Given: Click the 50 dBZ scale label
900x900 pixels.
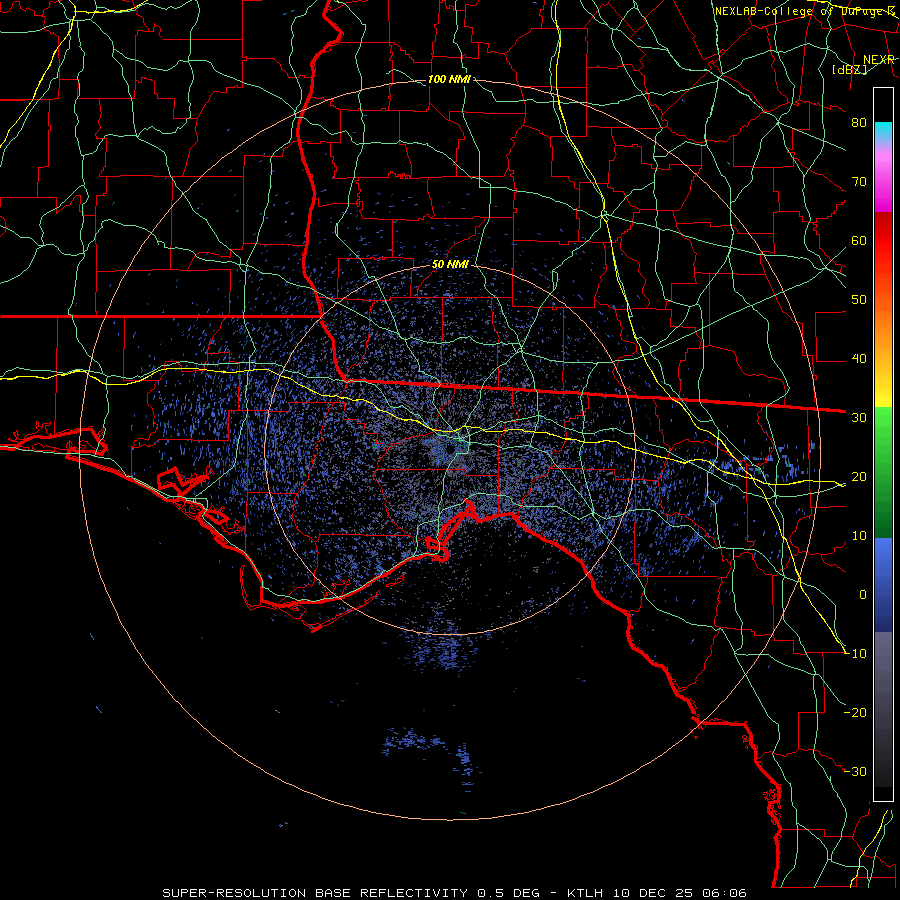Looking at the screenshot, I should [859, 300].
